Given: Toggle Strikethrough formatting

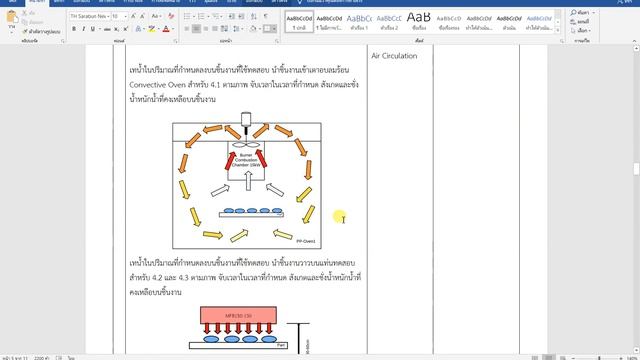Looking at the screenshot, I should point(107,29).
